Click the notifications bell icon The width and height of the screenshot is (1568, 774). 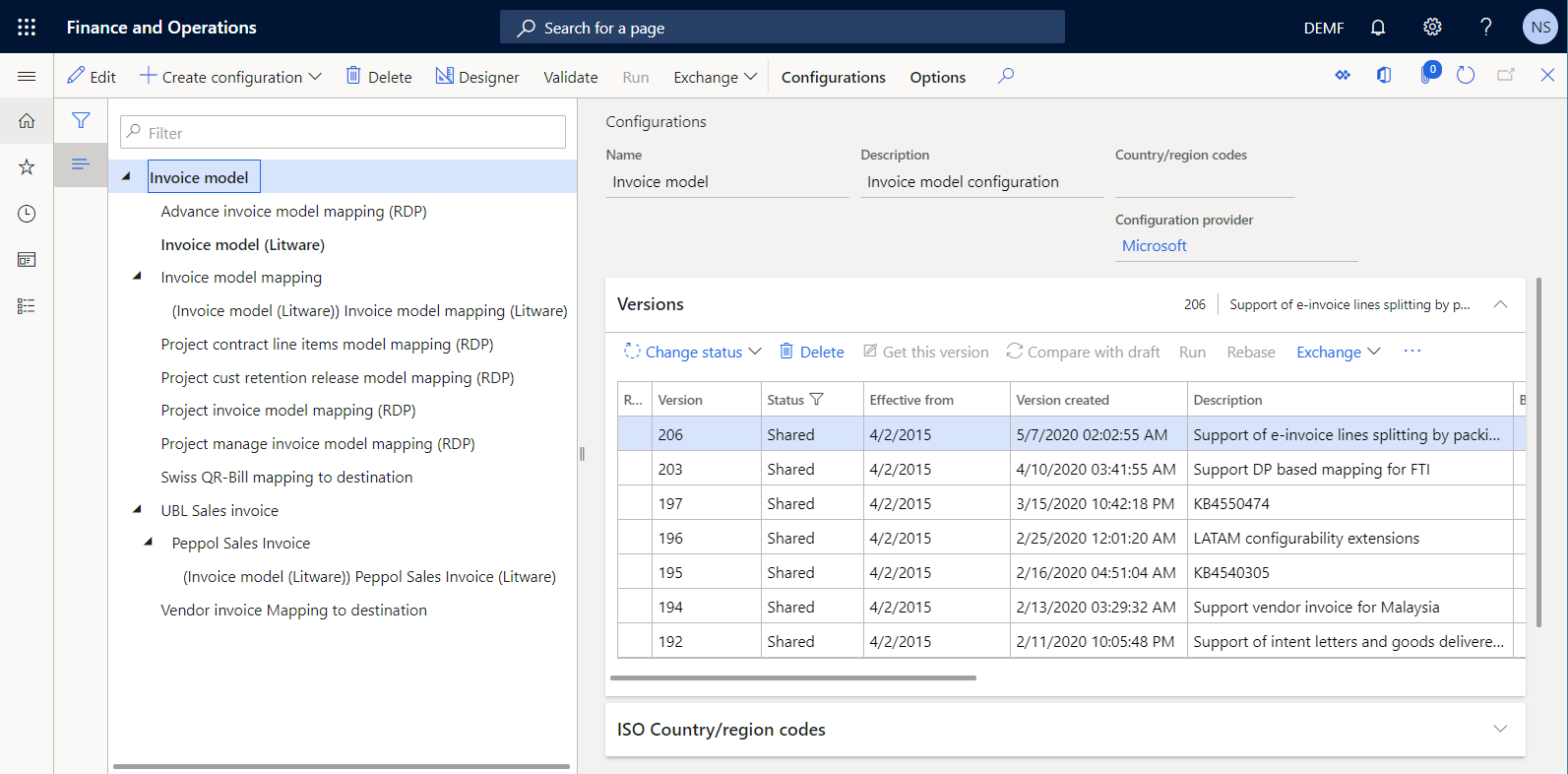tap(1378, 27)
